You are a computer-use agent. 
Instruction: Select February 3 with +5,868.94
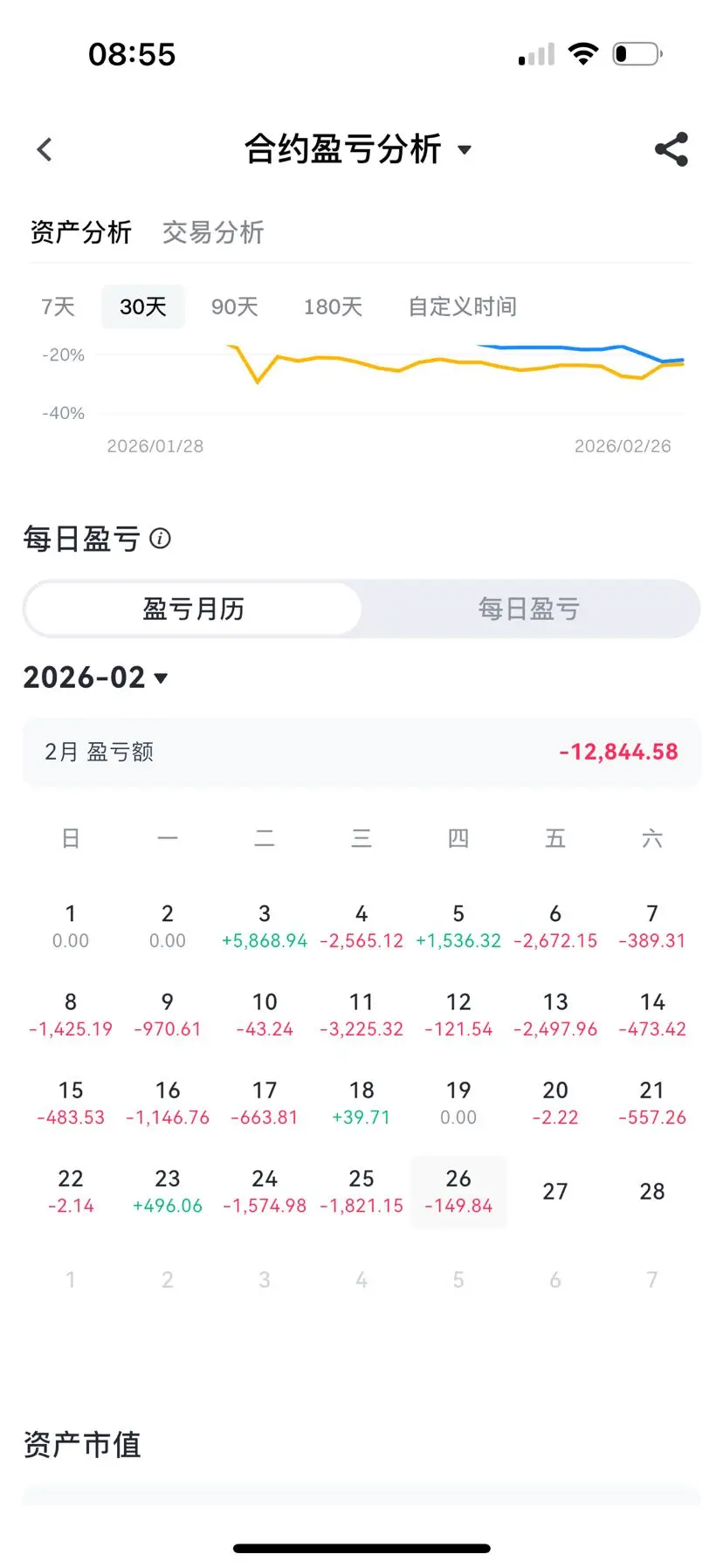[x=265, y=926]
